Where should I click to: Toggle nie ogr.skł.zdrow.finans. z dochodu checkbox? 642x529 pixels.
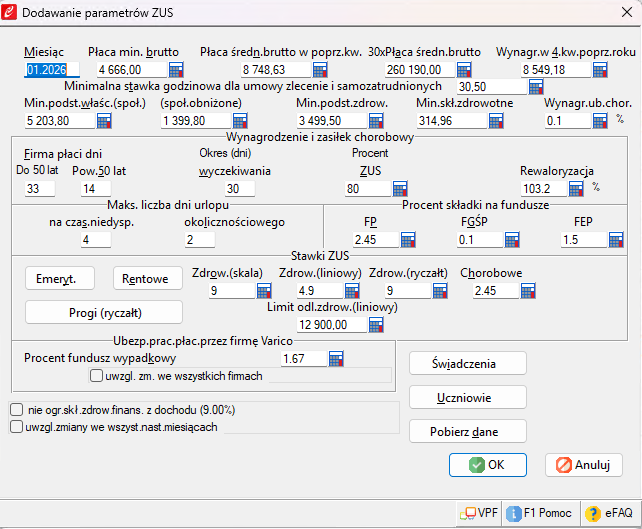coord(16,409)
